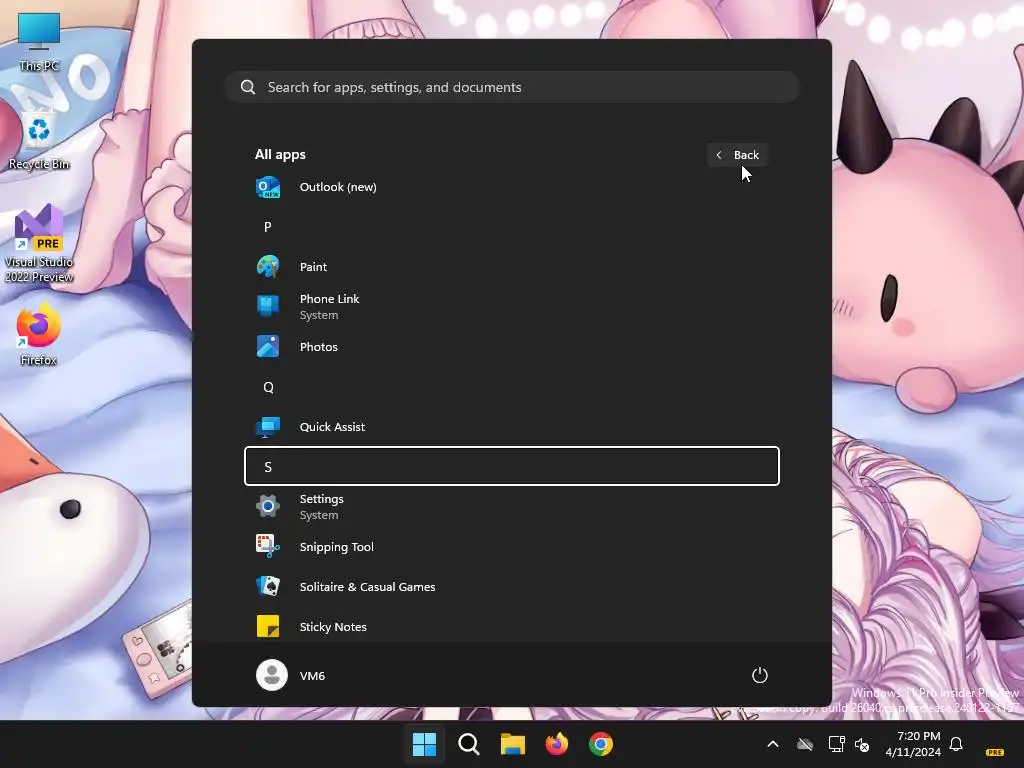Open Sticky Notes icon
This screenshot has height=768, width=1024.
[268, 626]
